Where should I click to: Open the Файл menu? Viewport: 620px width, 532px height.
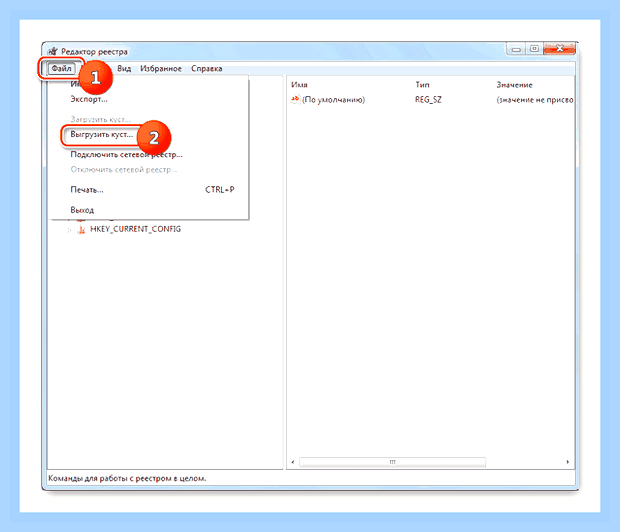61,68
